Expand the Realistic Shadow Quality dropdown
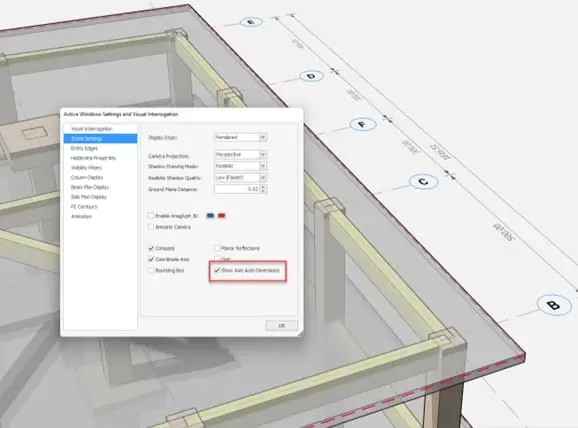578x428 pixels. point(241,178)
